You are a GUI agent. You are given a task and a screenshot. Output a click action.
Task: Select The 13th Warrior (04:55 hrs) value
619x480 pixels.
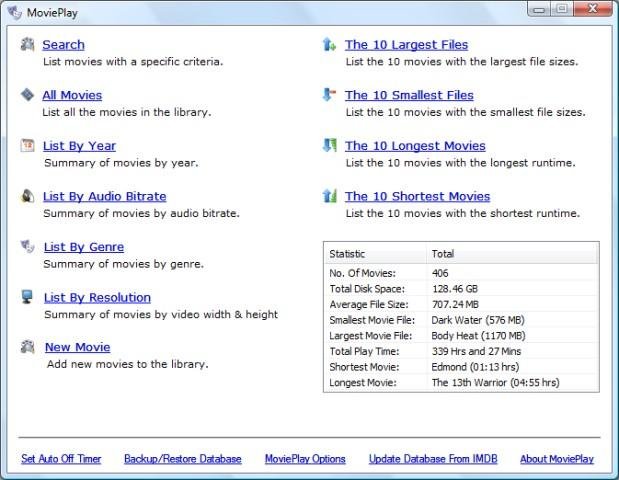click(495, 382)
